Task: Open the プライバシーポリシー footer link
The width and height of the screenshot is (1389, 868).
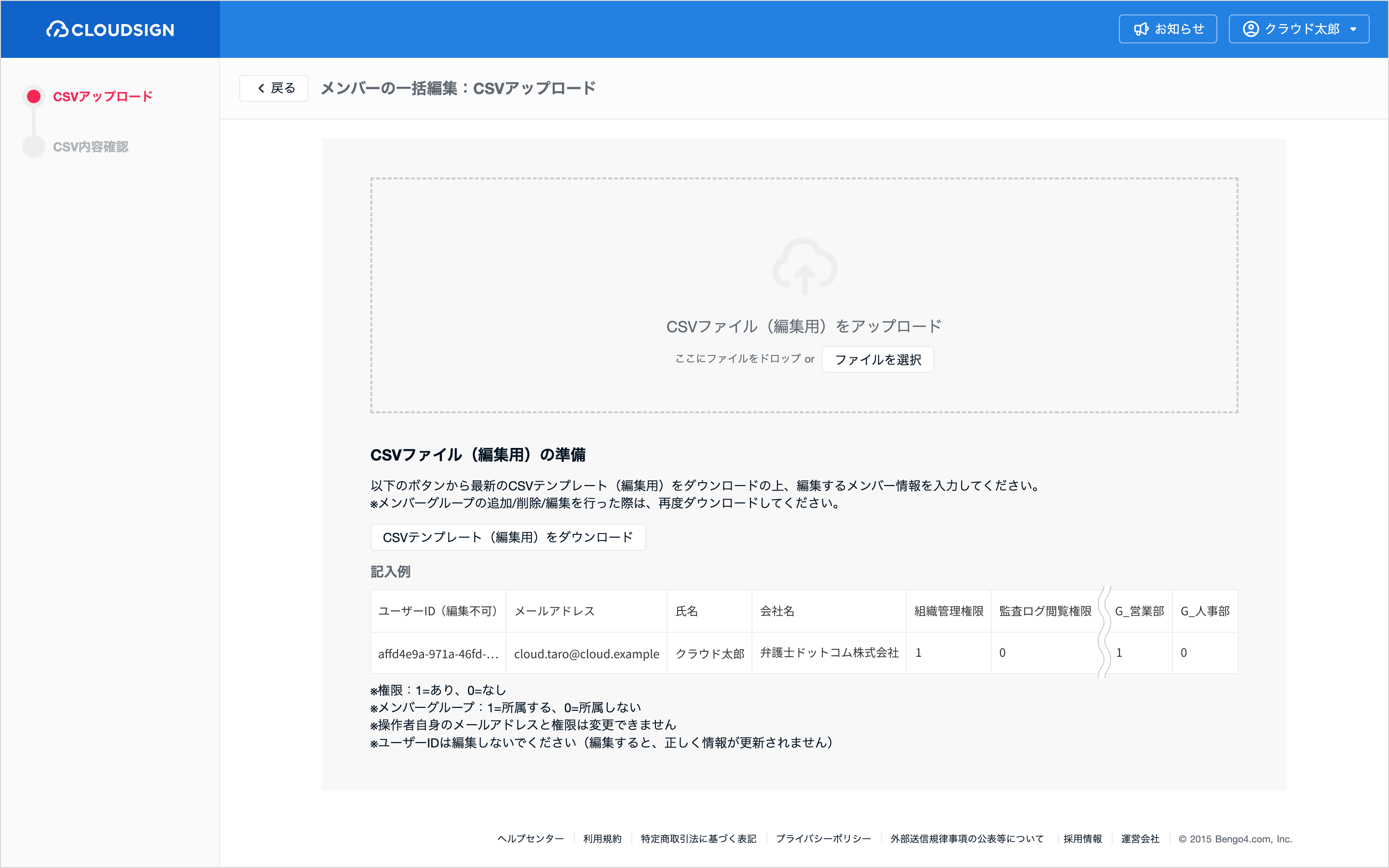Action: pyautogui.click(x=823, y=839)
